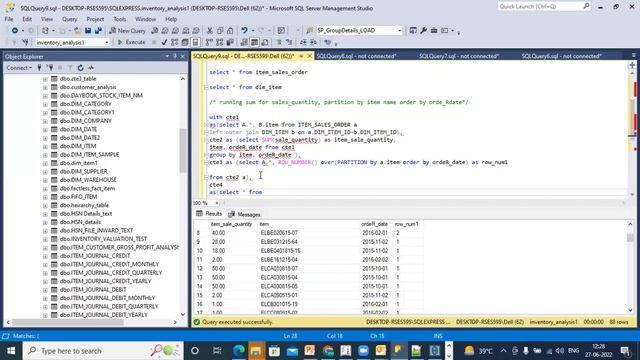Open the Help menu

click(171, 19)
